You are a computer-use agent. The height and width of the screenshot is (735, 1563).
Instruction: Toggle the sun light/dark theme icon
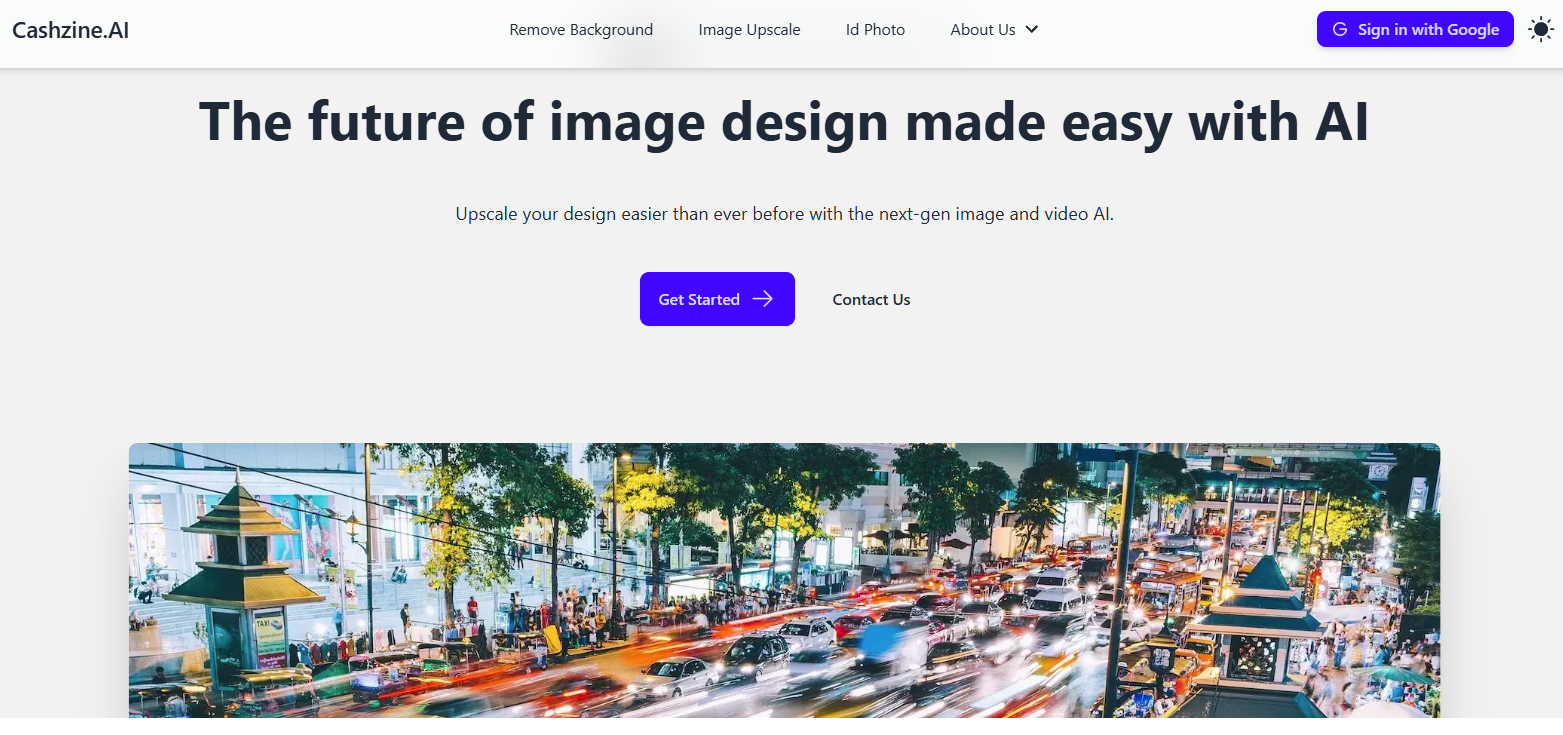[1541, 30]
